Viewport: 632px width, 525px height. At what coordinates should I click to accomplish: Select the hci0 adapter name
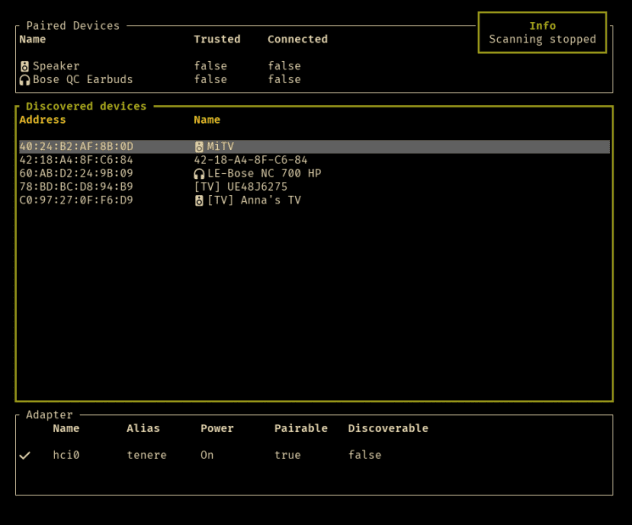click(66, 455)
